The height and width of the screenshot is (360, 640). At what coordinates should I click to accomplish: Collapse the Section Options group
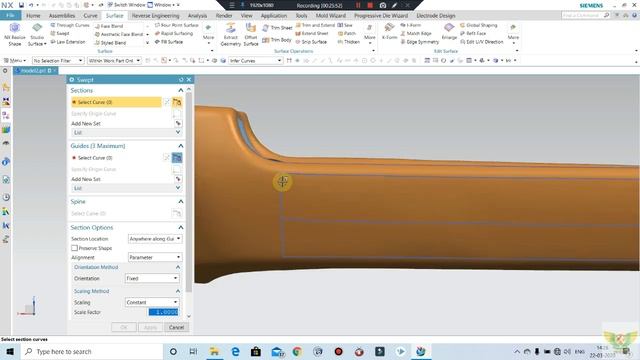coord(180,227)
